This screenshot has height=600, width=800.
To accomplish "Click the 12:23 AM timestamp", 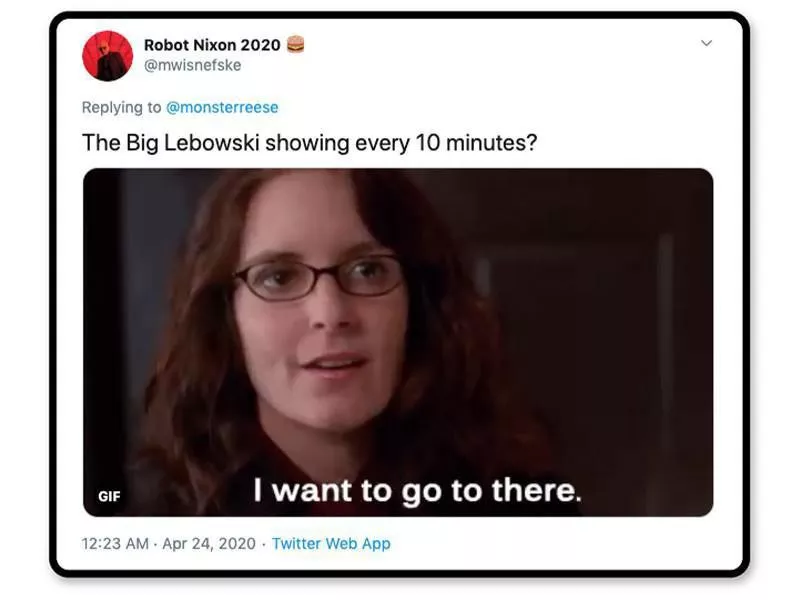I will click(115, 543).
